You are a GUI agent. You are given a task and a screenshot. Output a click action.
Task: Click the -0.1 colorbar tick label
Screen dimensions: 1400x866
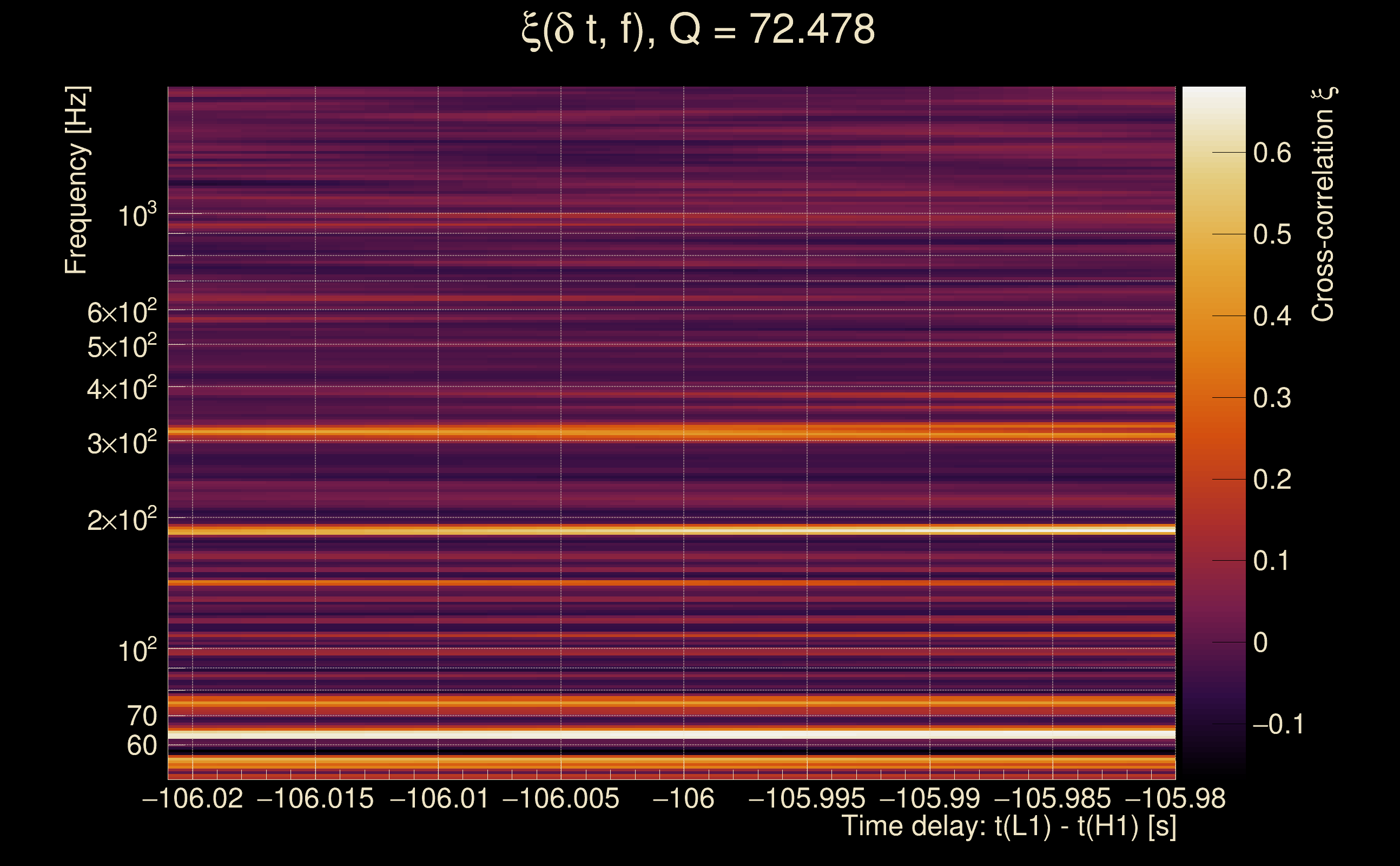1278,725
